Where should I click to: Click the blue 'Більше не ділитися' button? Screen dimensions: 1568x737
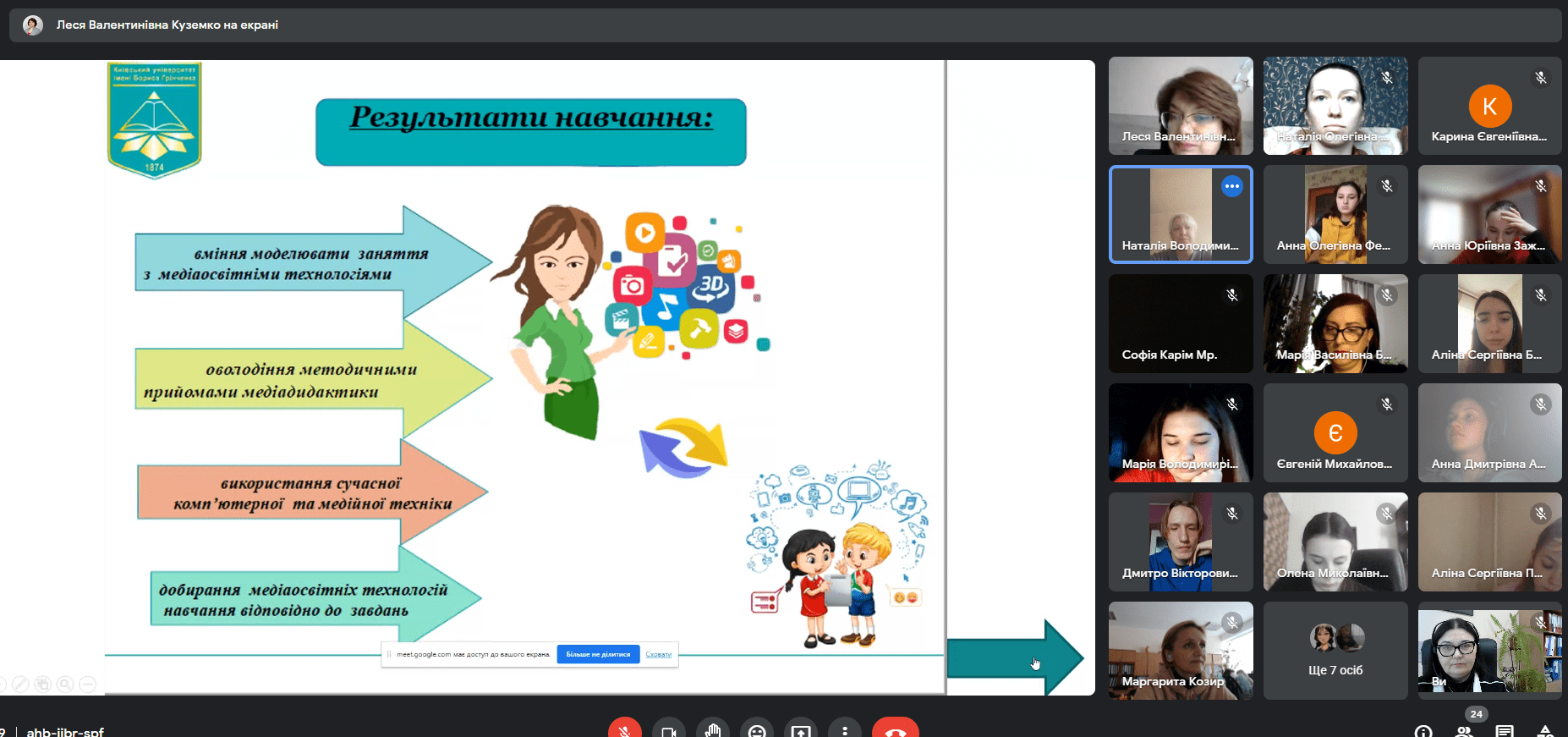pyautogui.click(x=598, y=654)
